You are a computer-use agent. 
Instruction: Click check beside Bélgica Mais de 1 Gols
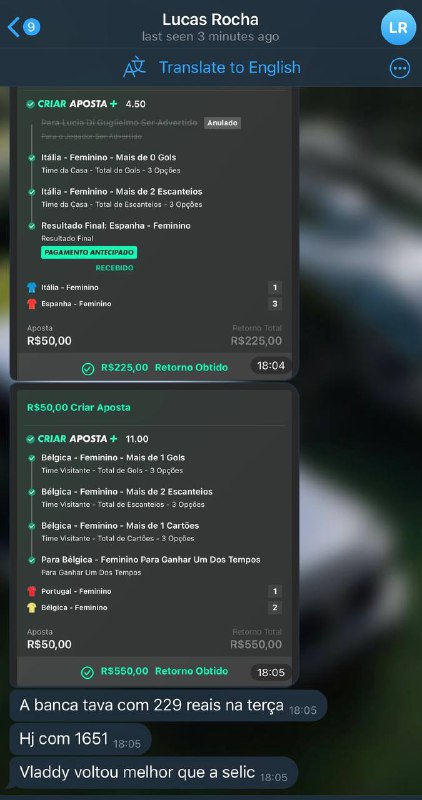point(32,458)
